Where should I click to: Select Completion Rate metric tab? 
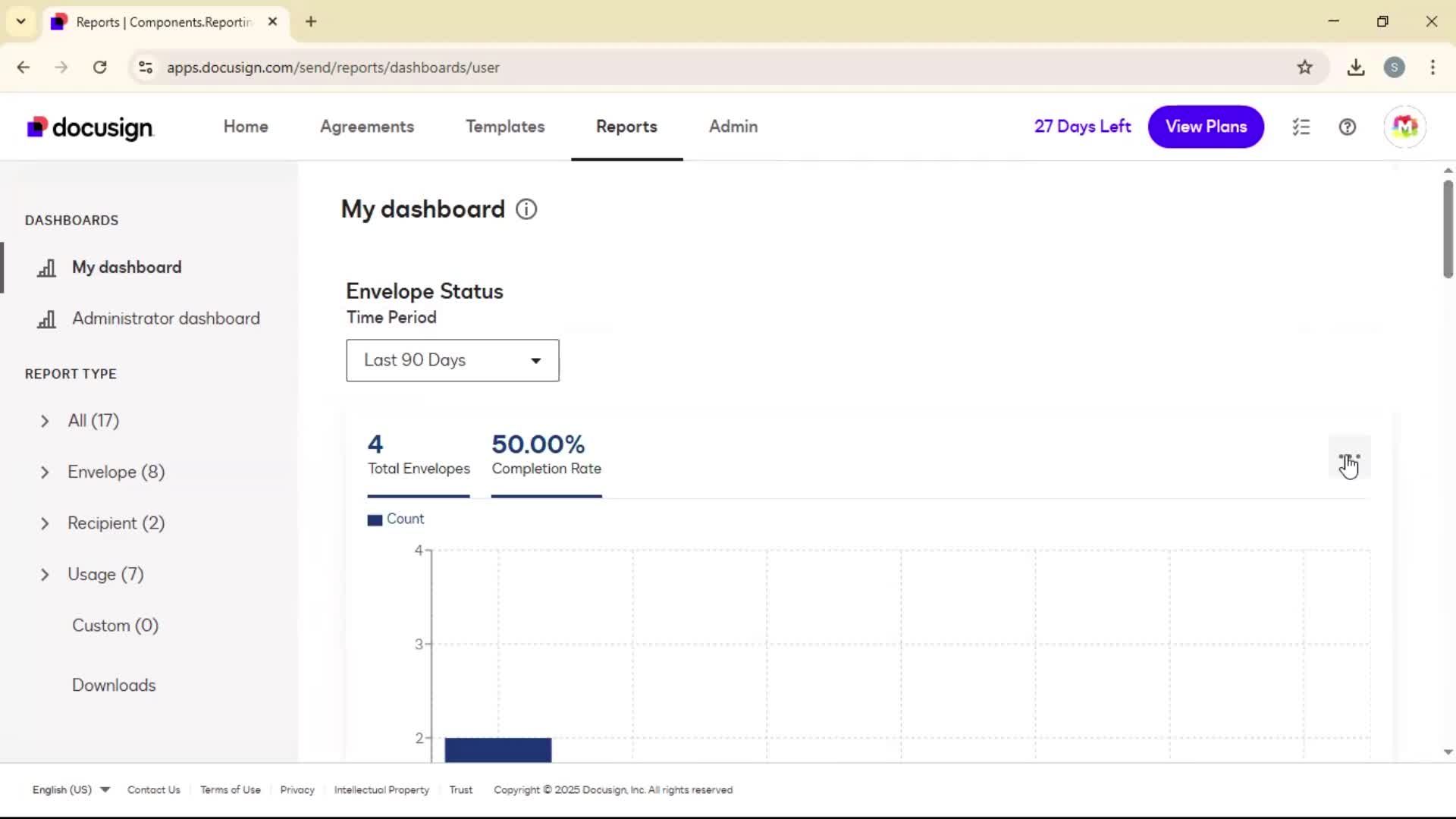(547, 464)
